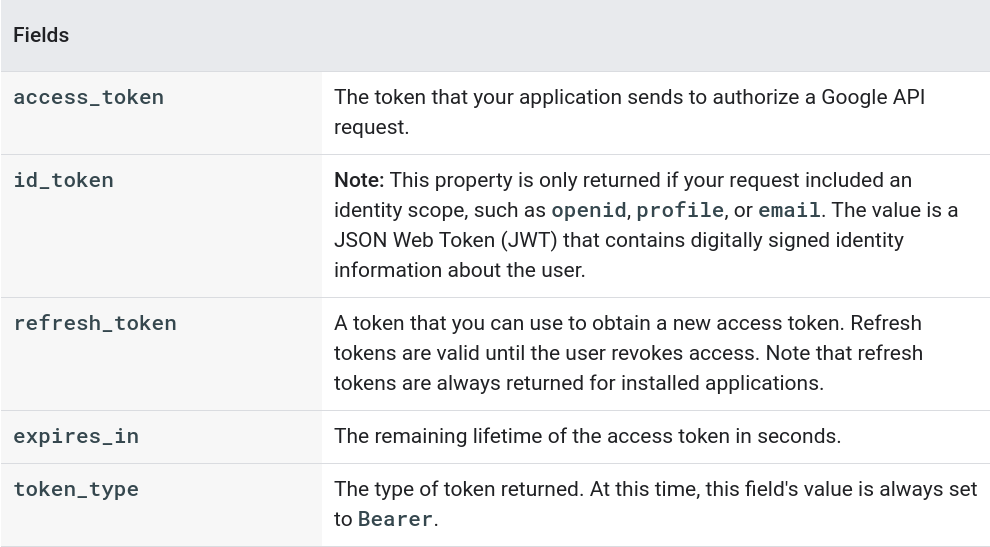Click the Bearer code value
Viewport: 990px width, 547px height.
pos(395,519)
